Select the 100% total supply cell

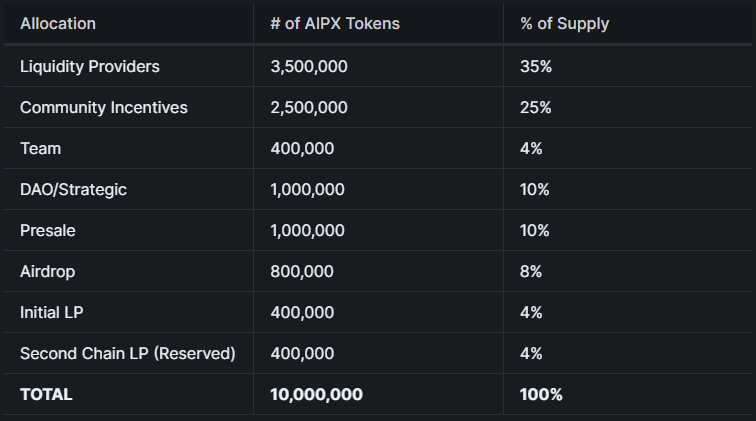541,394
